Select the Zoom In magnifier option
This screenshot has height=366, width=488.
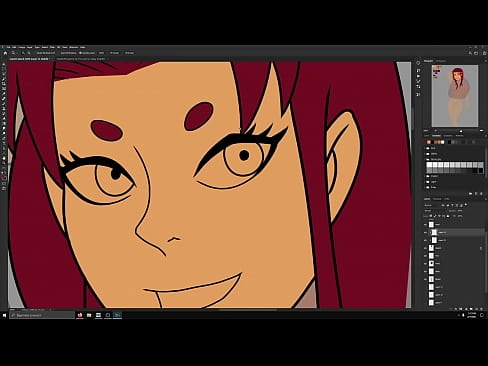[23, 53]
